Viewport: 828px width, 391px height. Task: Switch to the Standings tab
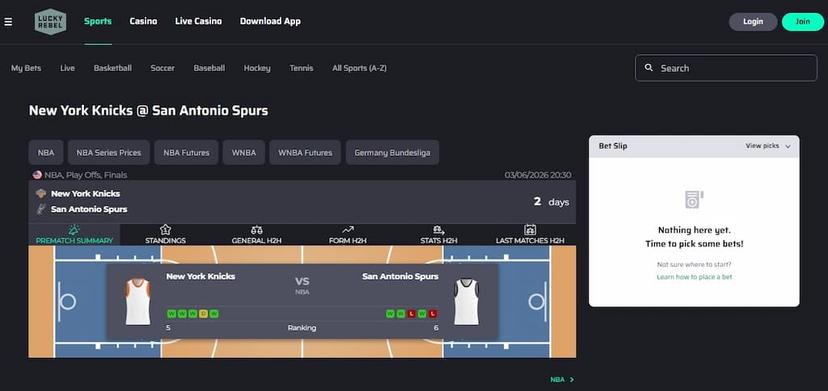165,235
